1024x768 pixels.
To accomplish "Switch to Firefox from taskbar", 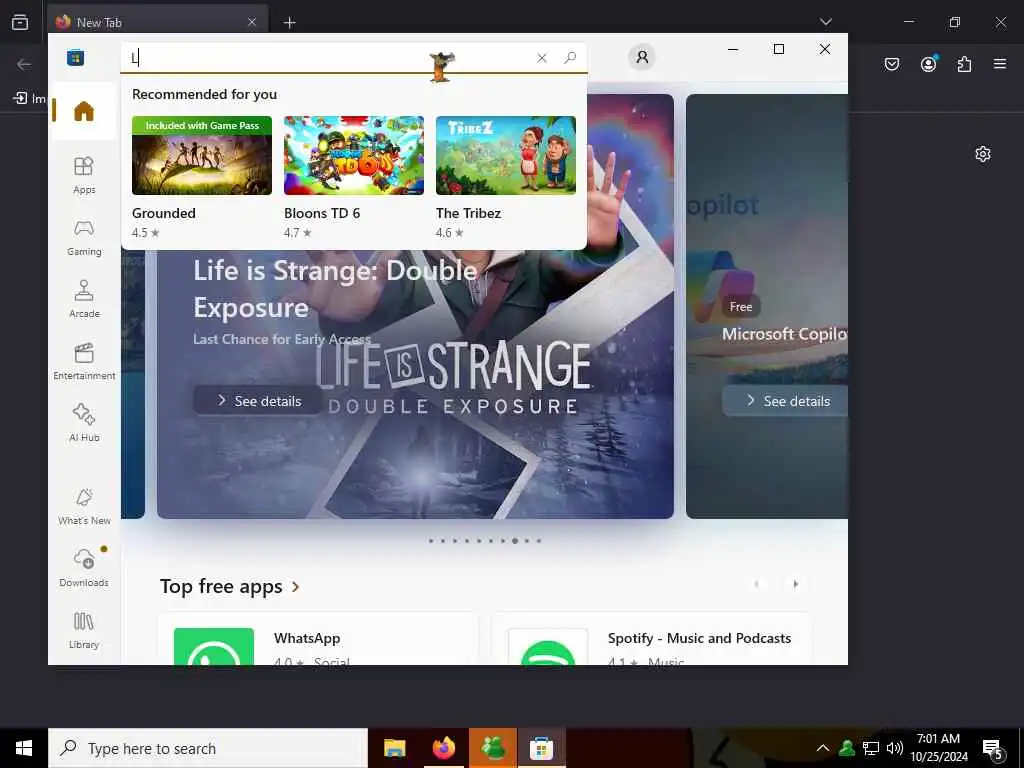I will (443, 748).
